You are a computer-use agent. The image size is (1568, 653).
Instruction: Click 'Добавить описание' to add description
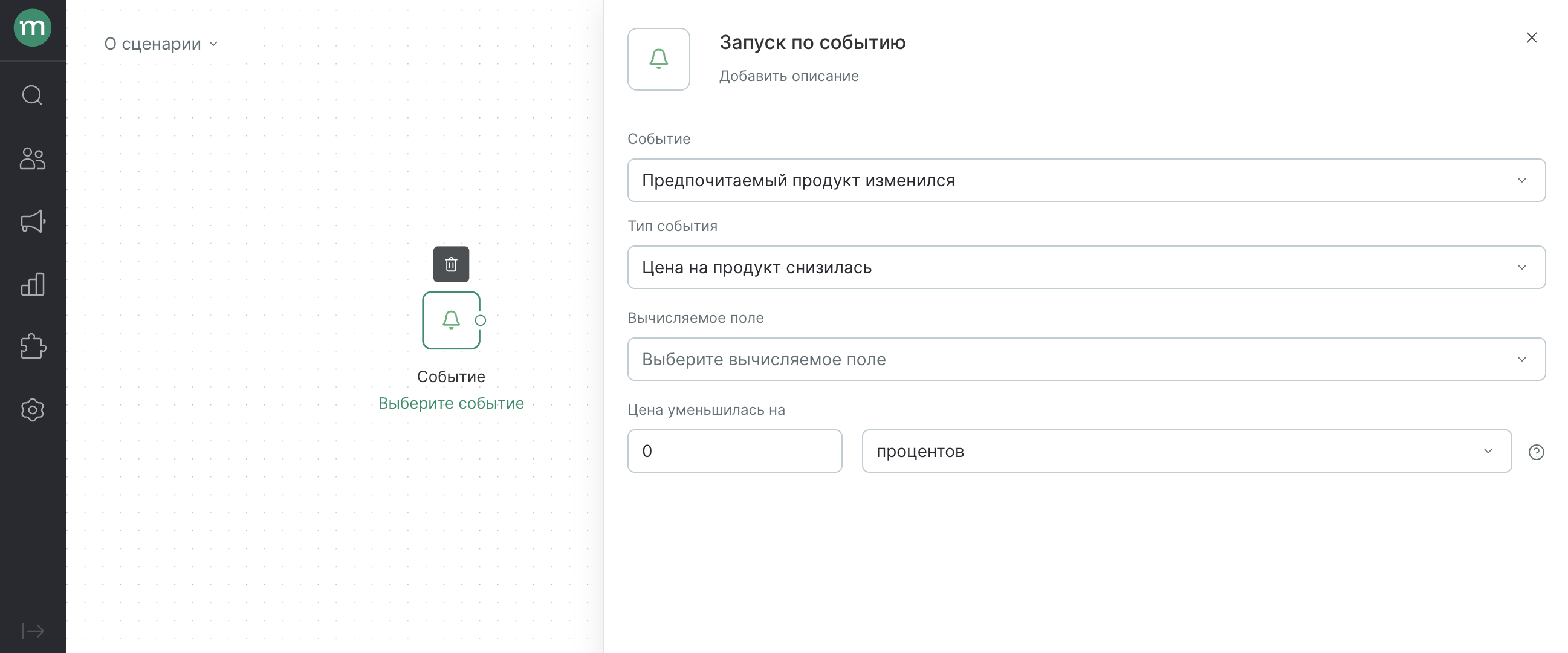[x=789, y=76]
